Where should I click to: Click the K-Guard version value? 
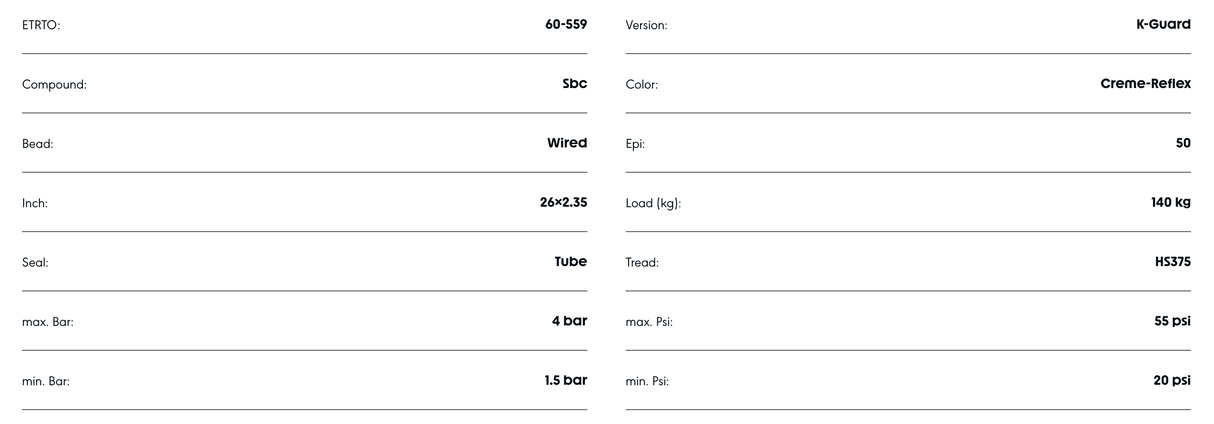[1163, 24]
